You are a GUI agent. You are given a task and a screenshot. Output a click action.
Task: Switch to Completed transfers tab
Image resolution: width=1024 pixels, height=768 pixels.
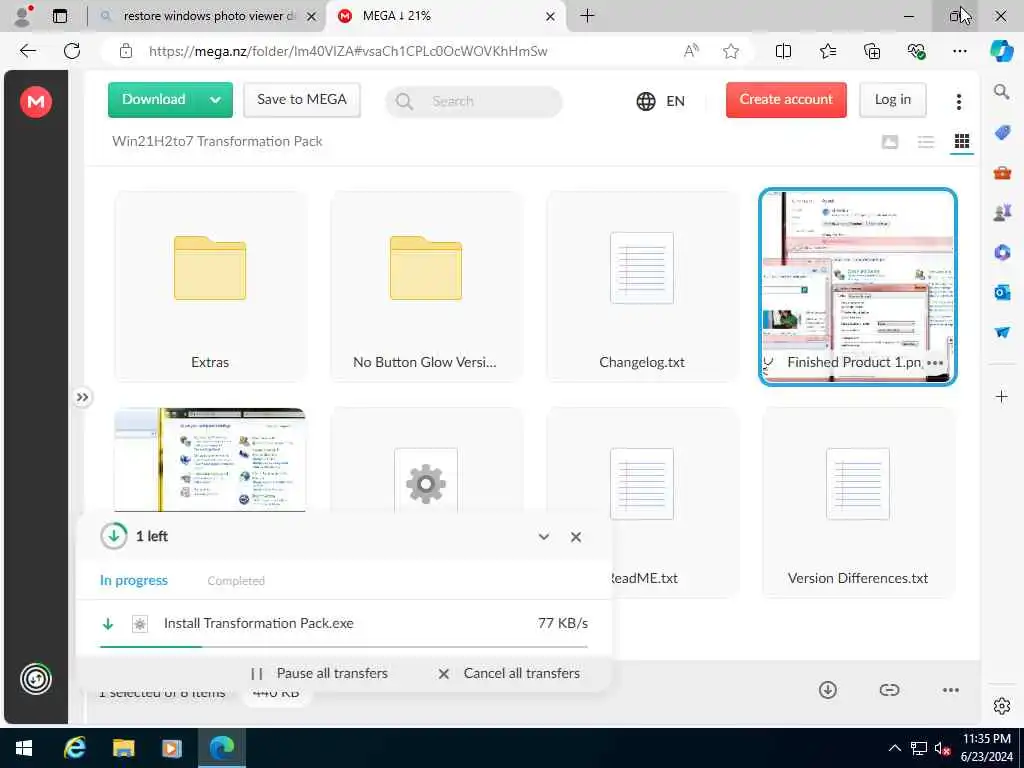click(x=236, y=581)
